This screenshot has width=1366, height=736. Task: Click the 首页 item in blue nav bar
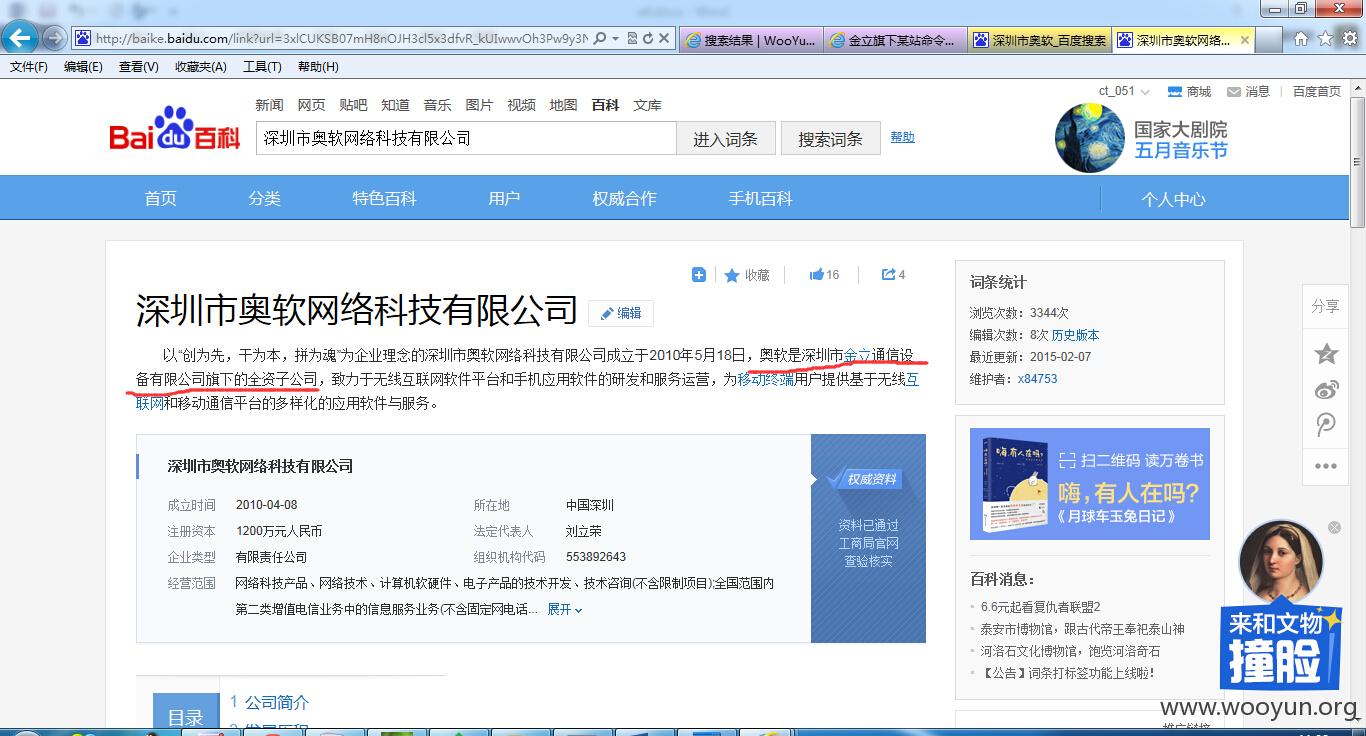click(x=160, y=198)
